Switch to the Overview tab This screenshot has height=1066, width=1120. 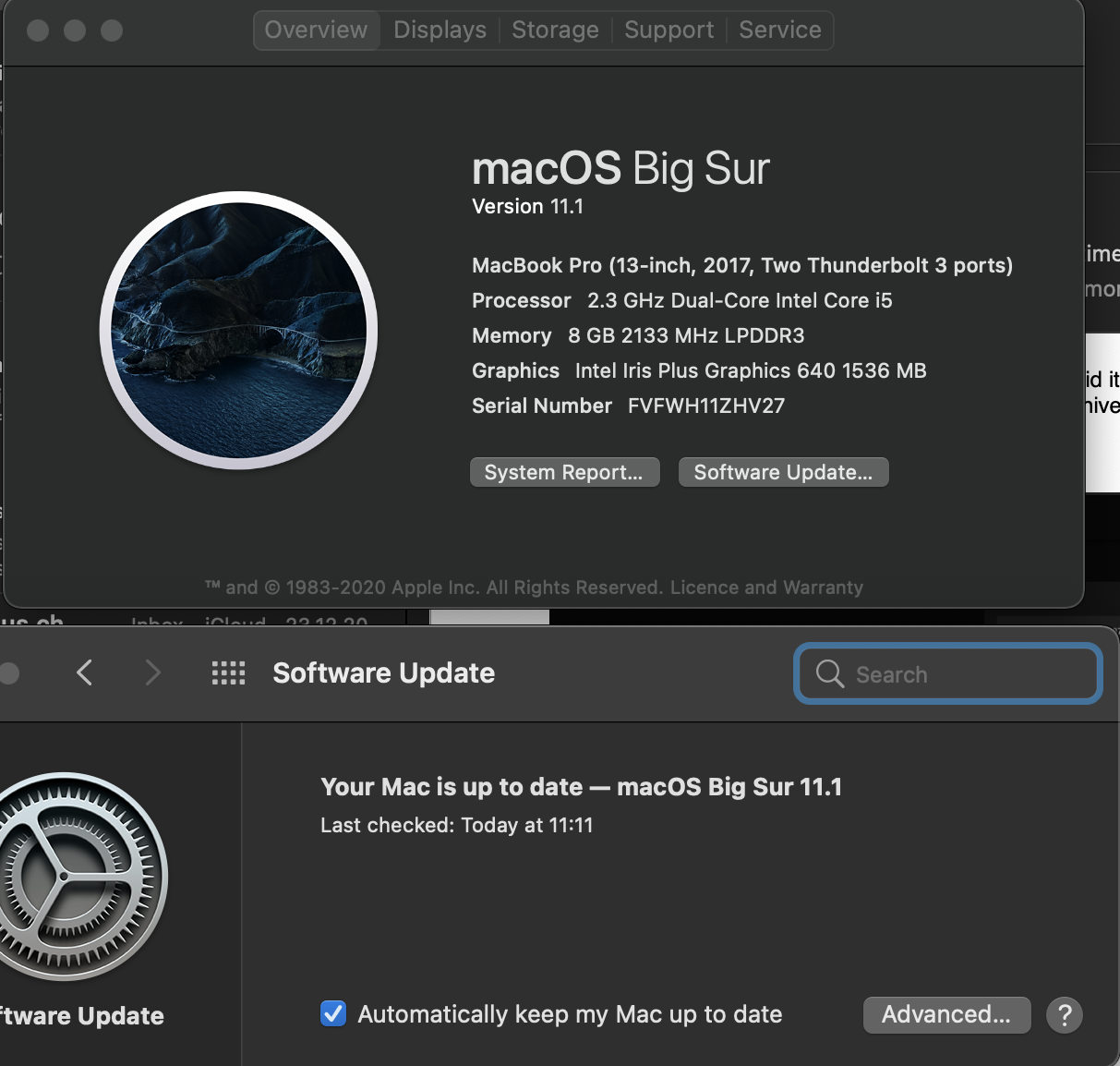point(316,30)
